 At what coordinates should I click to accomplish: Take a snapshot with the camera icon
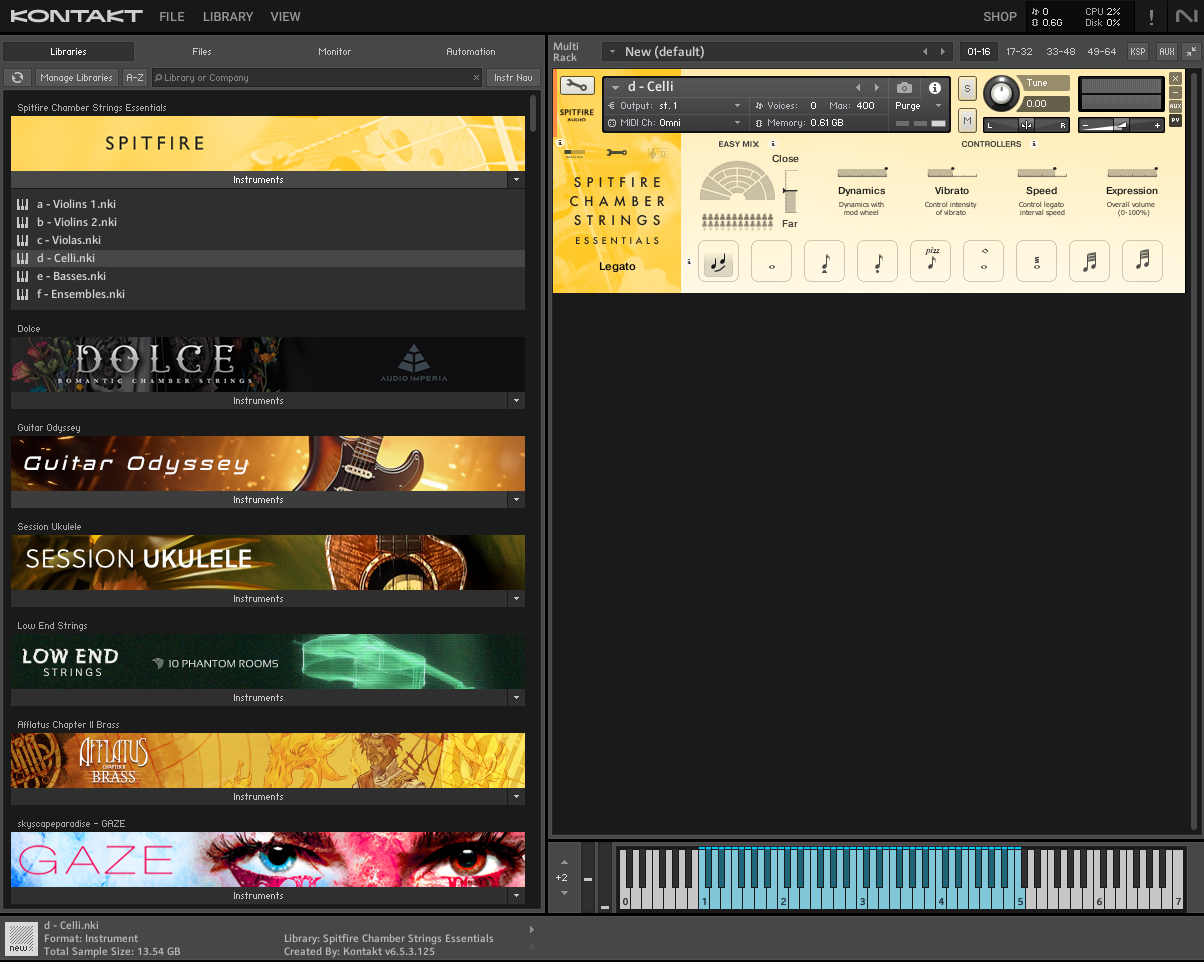point(904,88)
